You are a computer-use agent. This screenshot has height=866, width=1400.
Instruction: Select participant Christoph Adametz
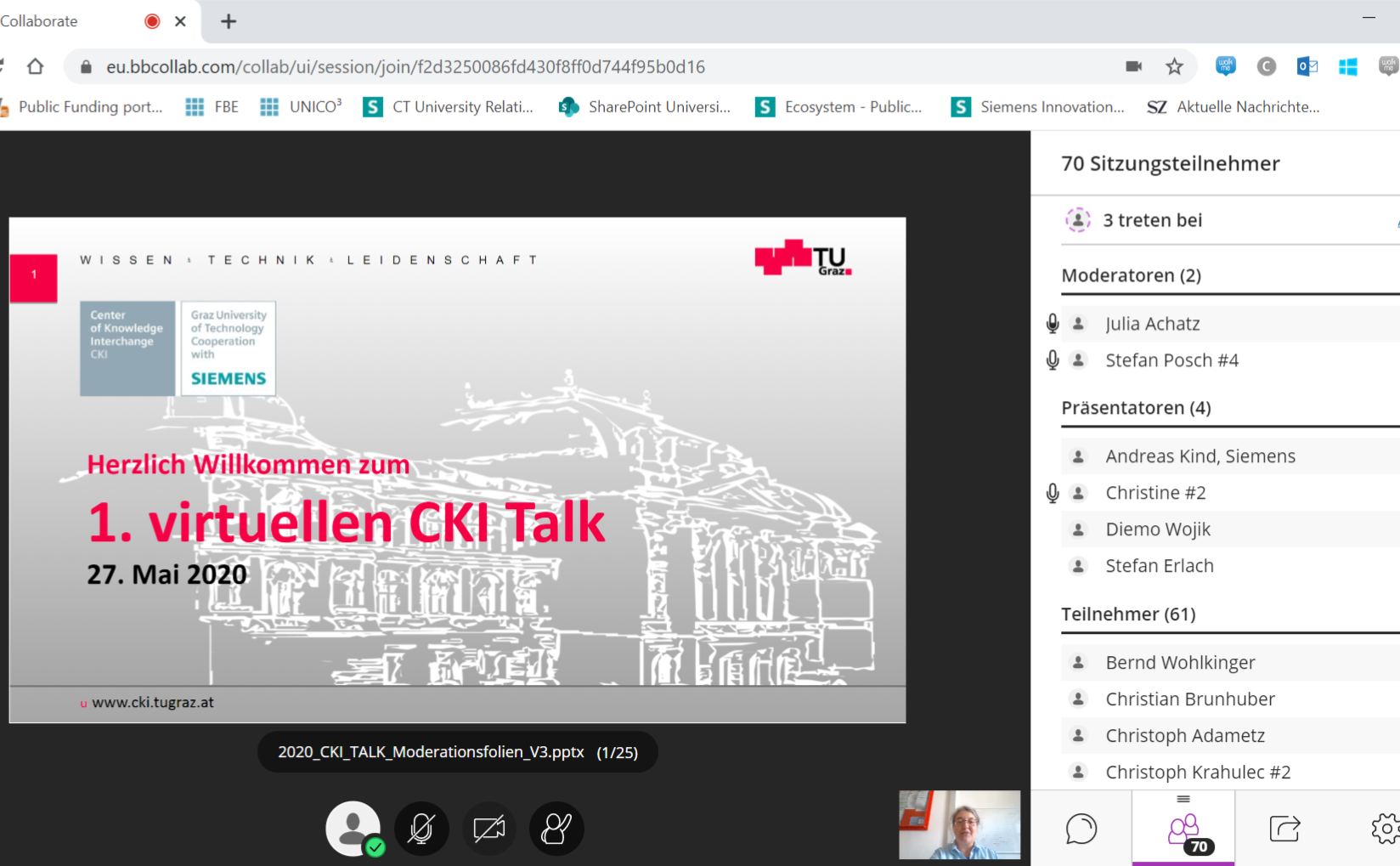pyautogui.click(x=1230, y=736)
